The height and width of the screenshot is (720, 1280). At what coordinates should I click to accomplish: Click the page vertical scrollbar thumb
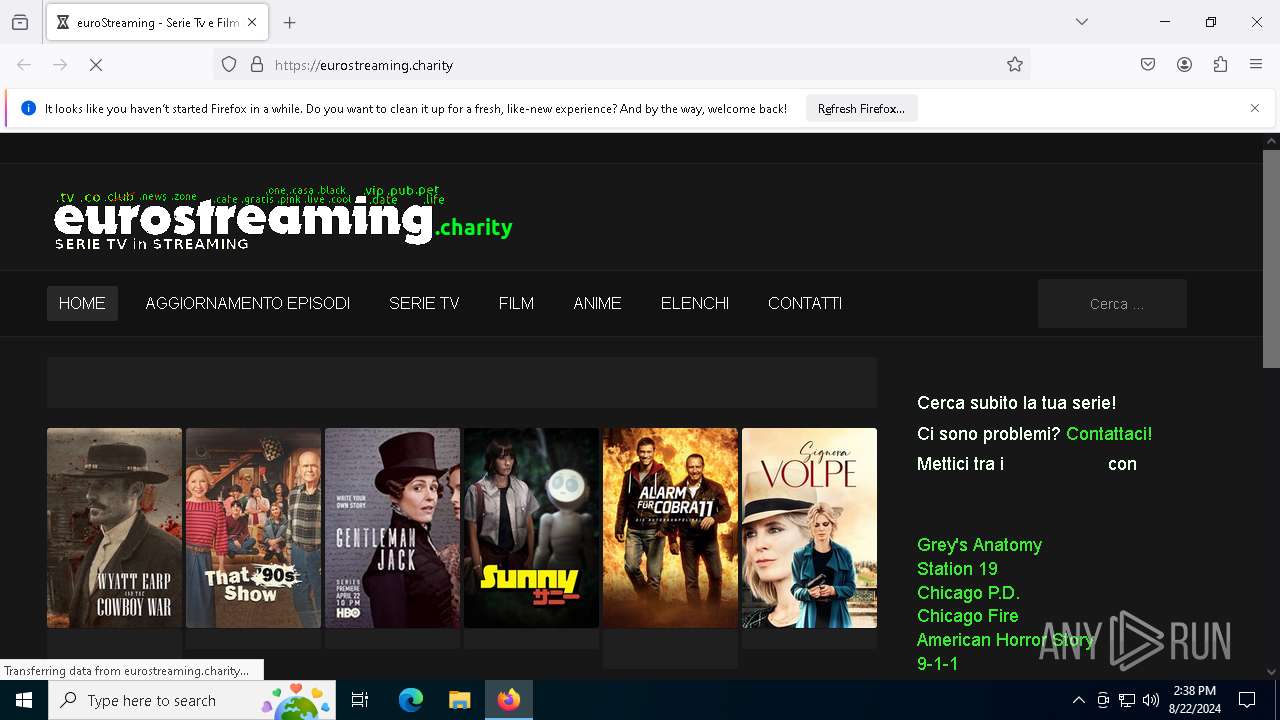tap(1271, 258)
